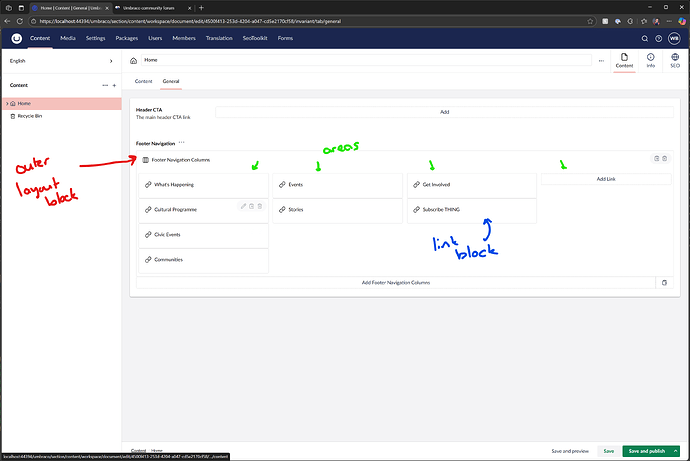Delete the Footer Navigation Columns layout block

click(x=665, y=158)
